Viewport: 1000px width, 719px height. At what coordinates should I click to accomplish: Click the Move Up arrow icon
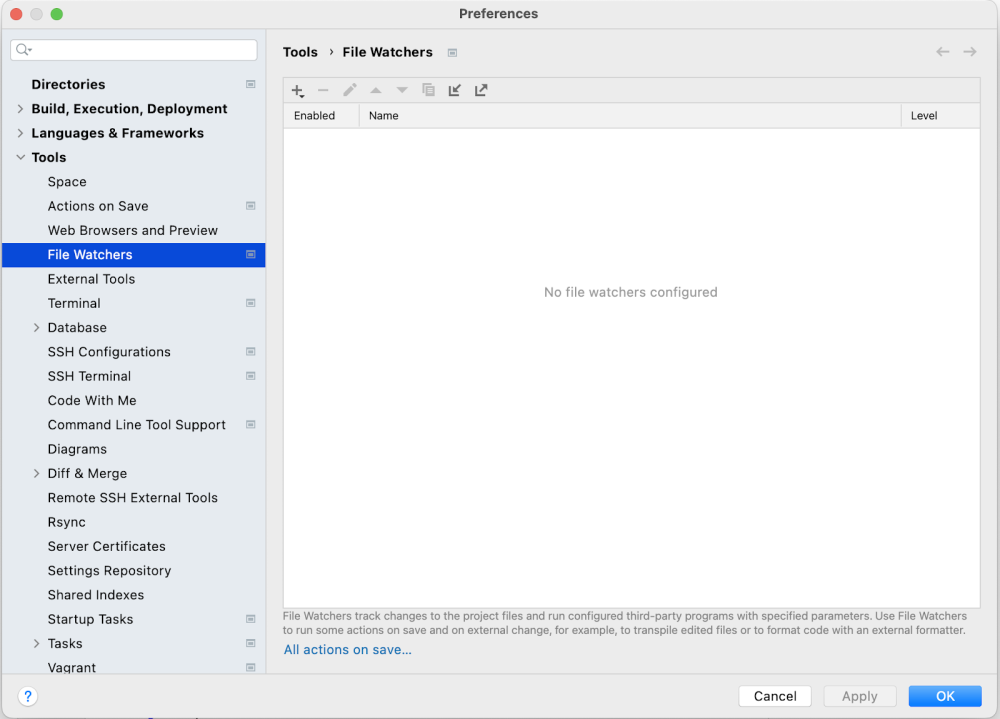[375, 90]
